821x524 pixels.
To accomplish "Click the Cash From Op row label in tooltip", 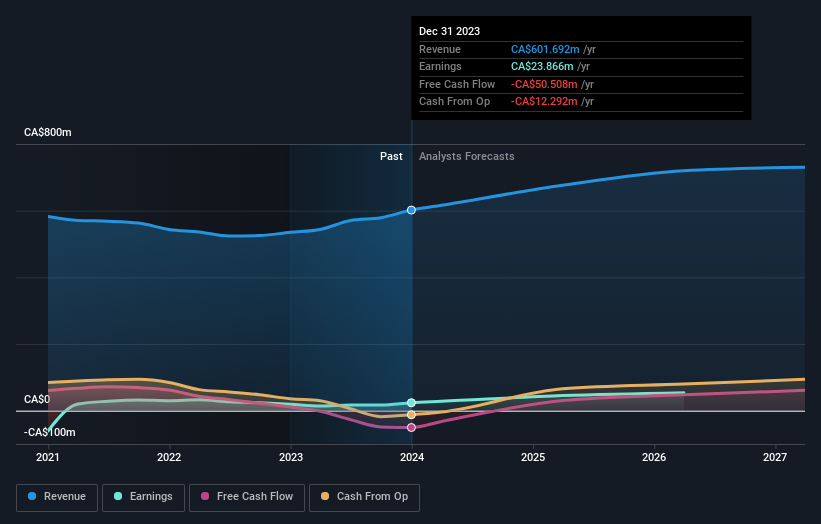I will (454, 102).
